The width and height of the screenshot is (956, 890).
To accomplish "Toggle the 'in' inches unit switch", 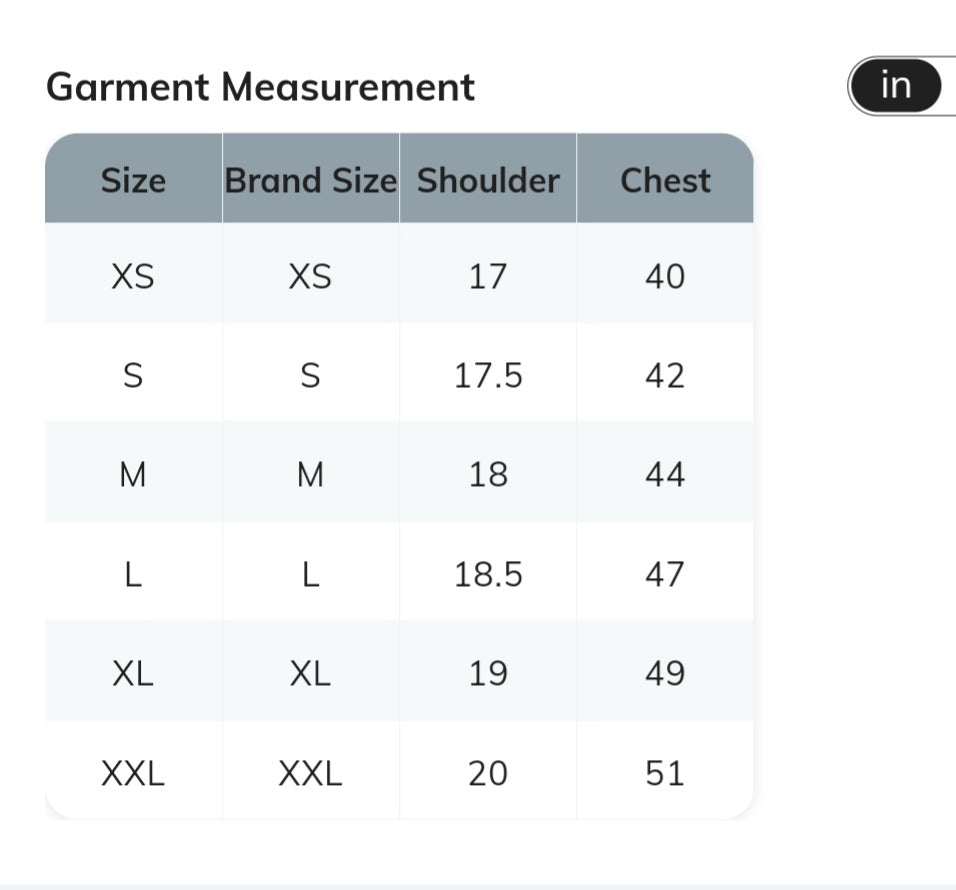I will click(896, 86).
